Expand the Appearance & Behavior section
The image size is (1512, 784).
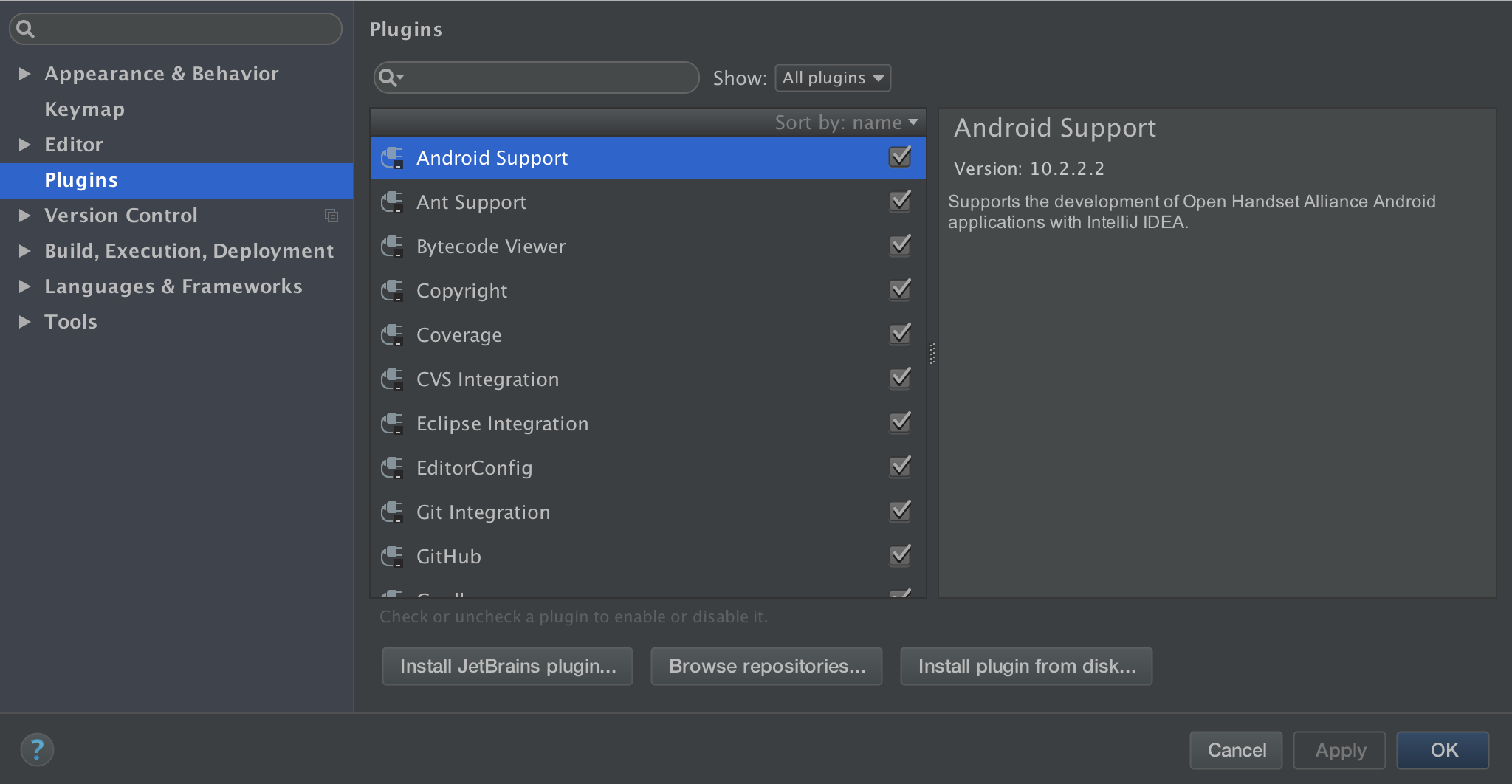[x=25, y=74]
